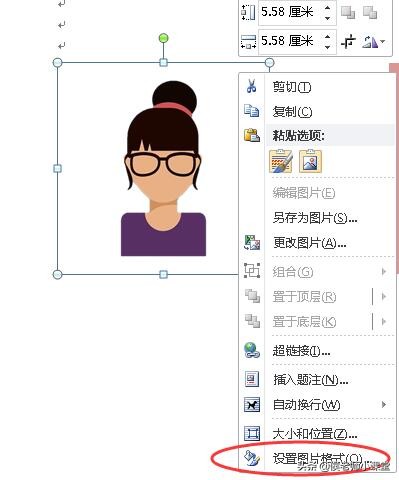The width and height of the screenshot is (399, 480).
Task: Click the bottom-middle sizing handle
Action: click(163, 274)
